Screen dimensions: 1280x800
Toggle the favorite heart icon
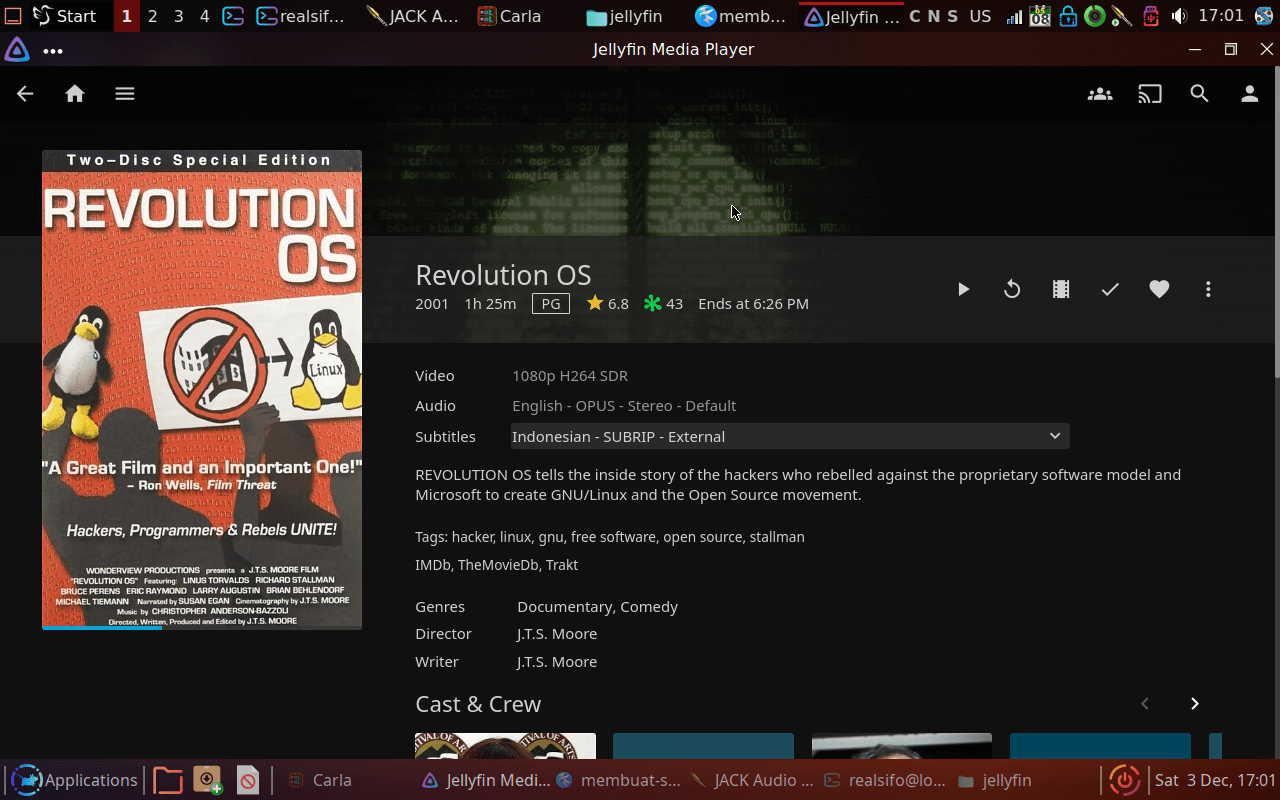click(1159, 289)
